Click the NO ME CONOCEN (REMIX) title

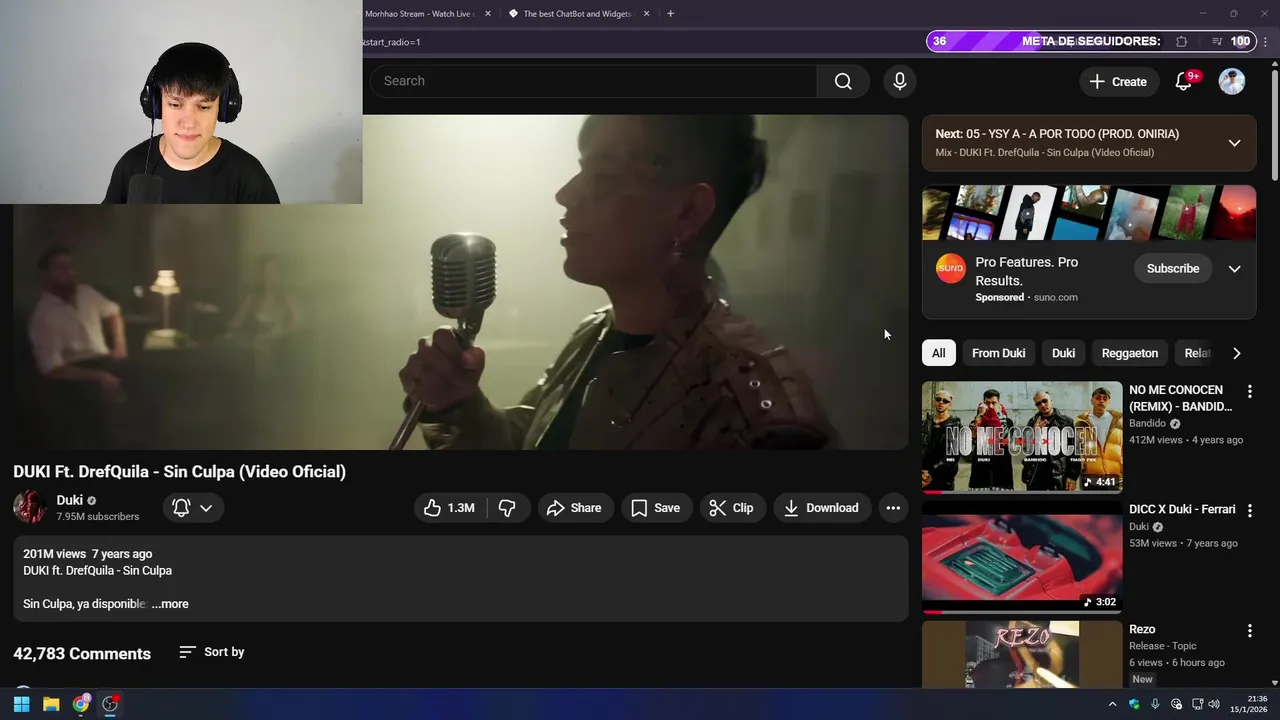click(1180, 398)
